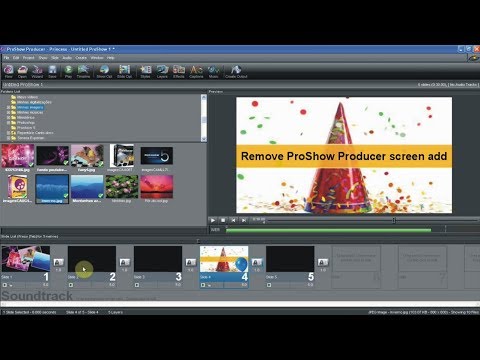The height and width of the screenshot is (360, 480).
Task: Click the Save toolbar icon
Action: [x=52, y=70]
